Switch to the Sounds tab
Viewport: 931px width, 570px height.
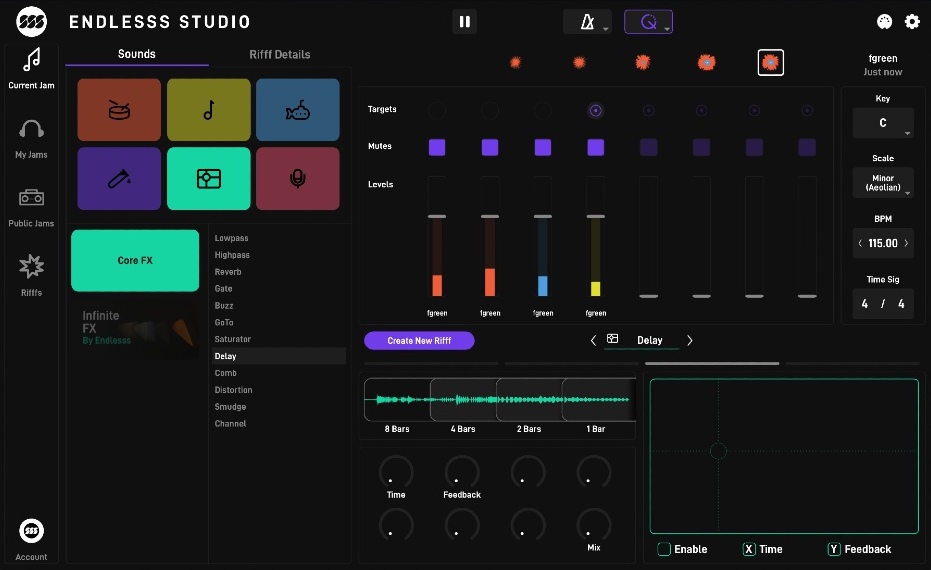point(137,54)
